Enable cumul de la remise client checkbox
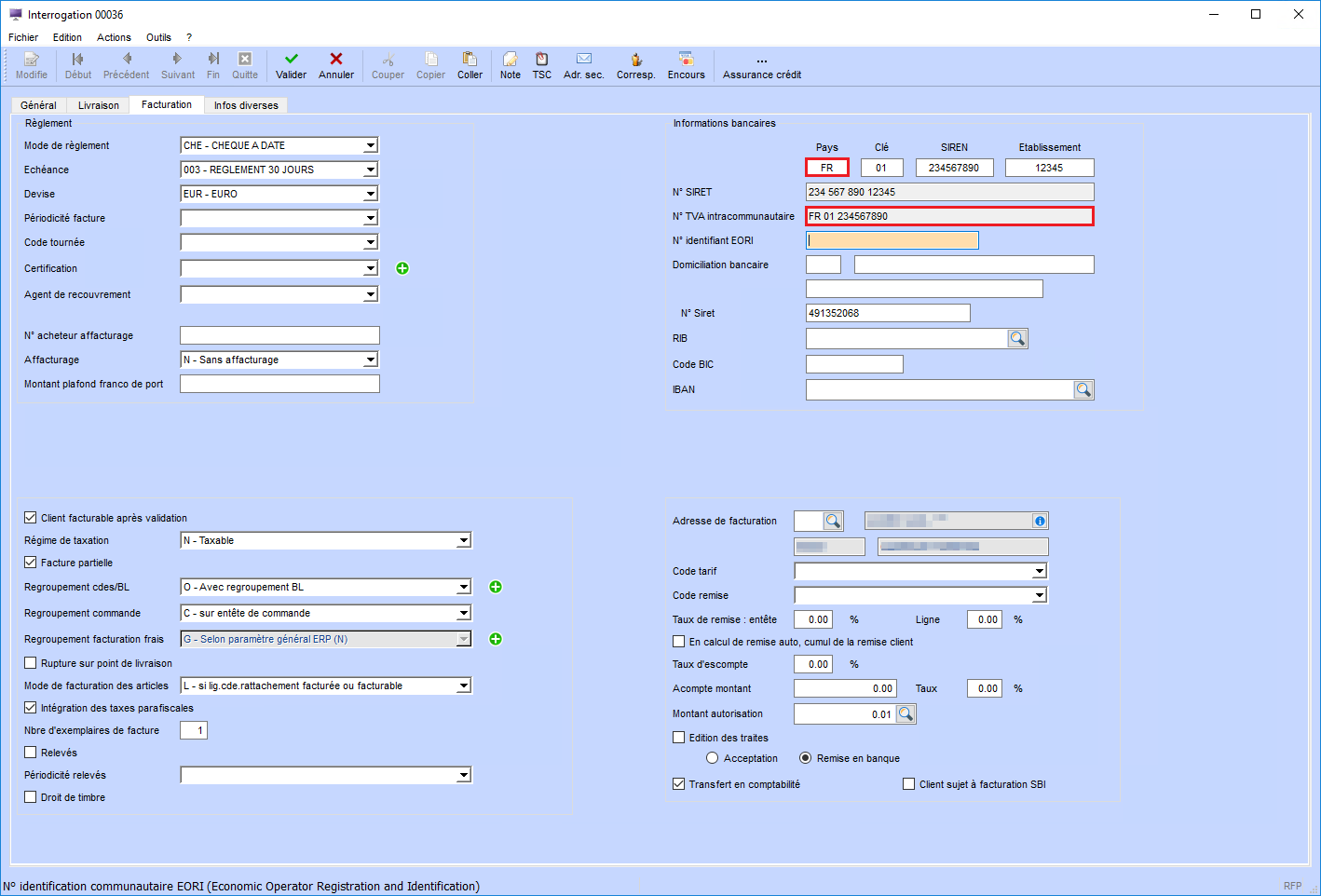This screenshot has height=896, width=1321. [x=679, y=642]
